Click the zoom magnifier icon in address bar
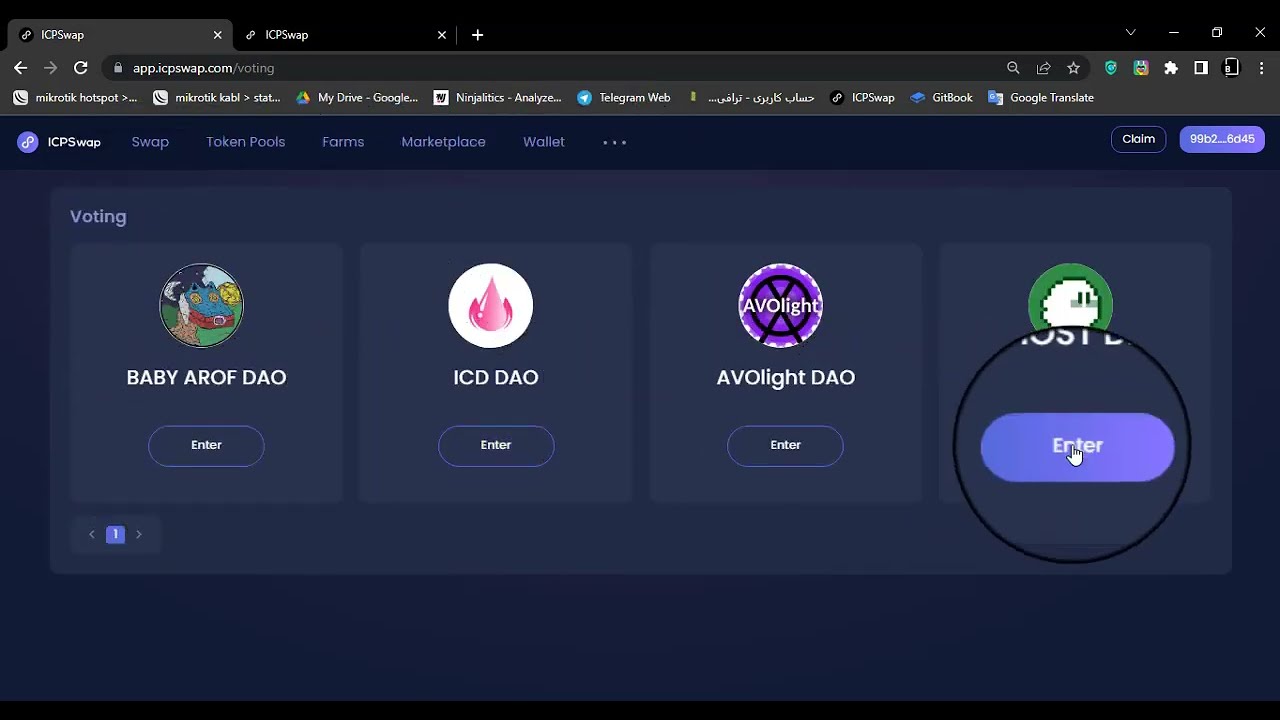This screenshot has height=720, width=1280. [1013, 68]
